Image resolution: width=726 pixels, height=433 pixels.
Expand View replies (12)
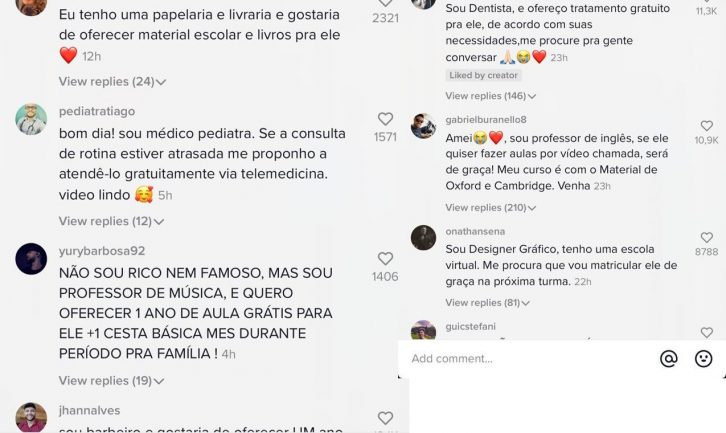click(x=111, y=221)
